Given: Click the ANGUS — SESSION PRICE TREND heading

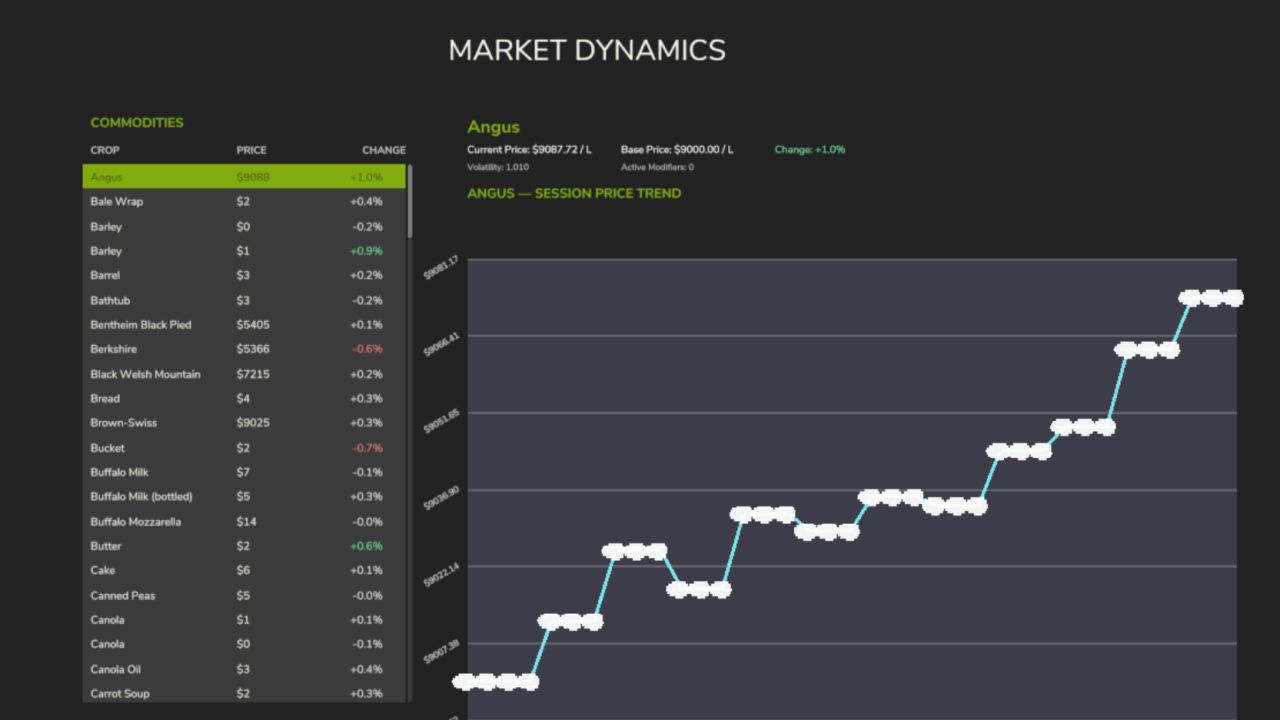Looking at the screenshot, I should [573, 193].
